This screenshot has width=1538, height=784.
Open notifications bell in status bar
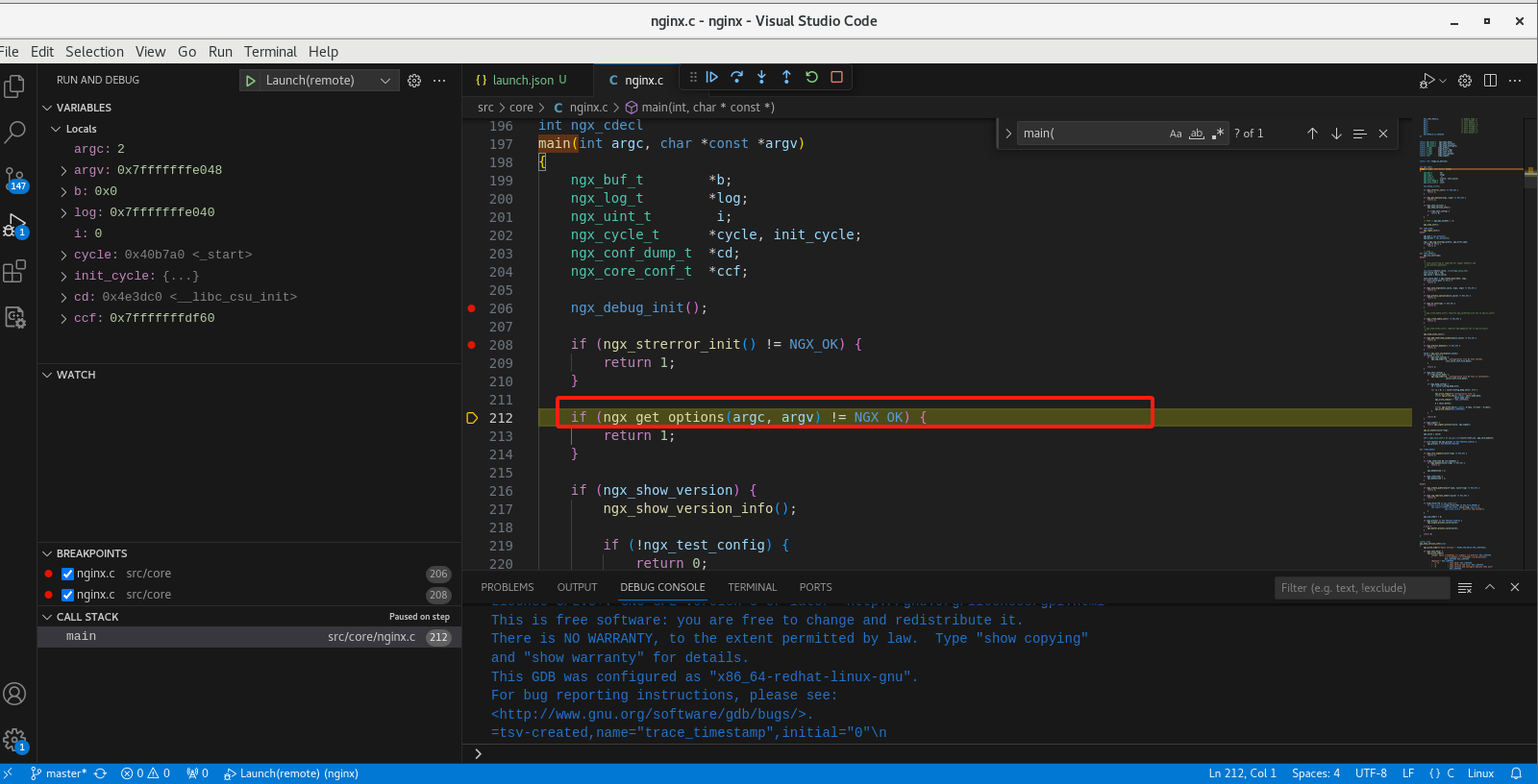[1516, 773]
